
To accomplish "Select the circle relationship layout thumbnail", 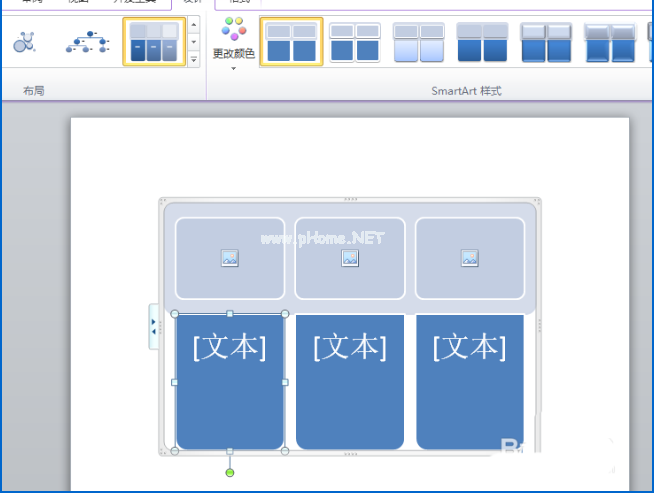I will coord(24,42).
